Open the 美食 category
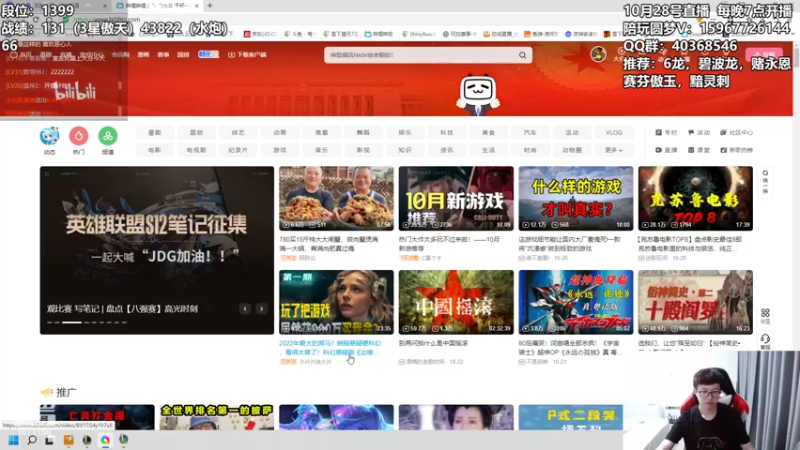The image size is (800, 450). pos(489,133)
